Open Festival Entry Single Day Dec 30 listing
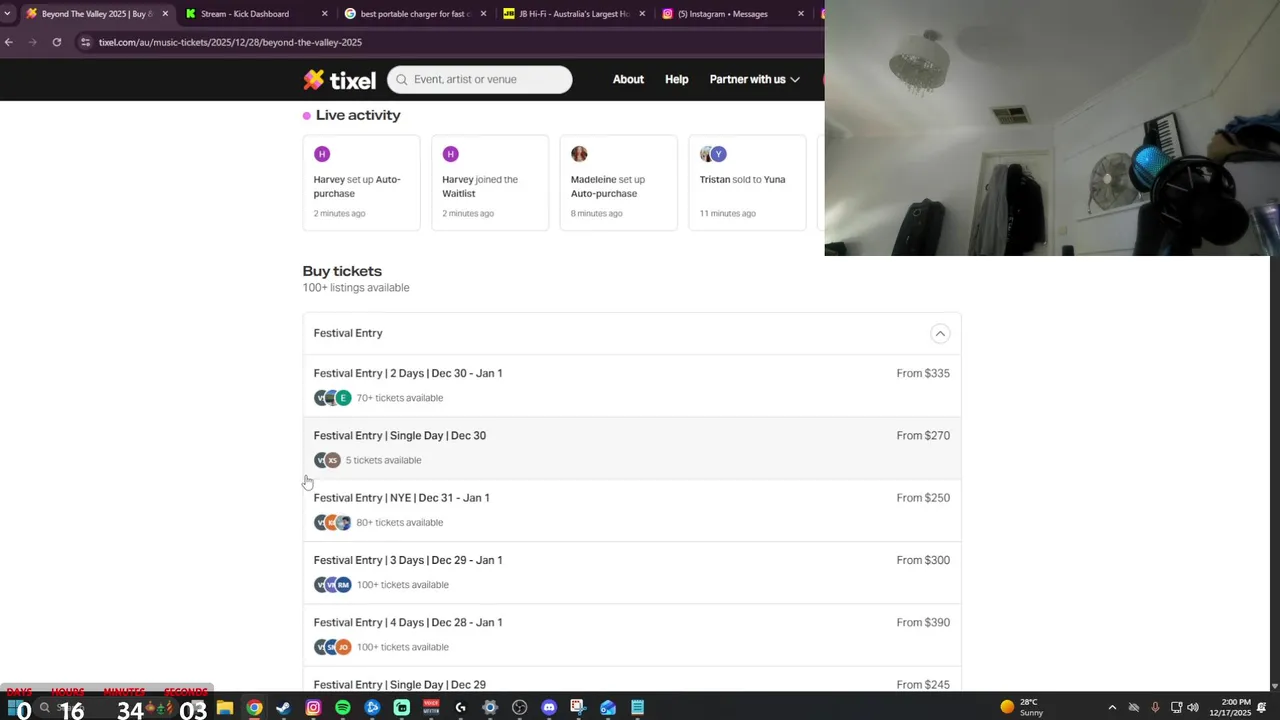Screen dimensions: 1280x720 tap(632, 448)
